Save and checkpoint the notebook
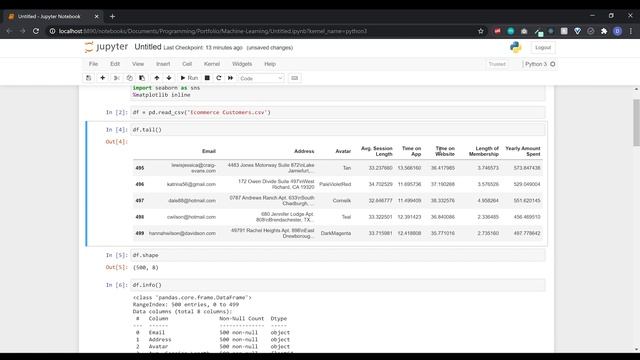 pyautogui.click(x=89, y=78)
